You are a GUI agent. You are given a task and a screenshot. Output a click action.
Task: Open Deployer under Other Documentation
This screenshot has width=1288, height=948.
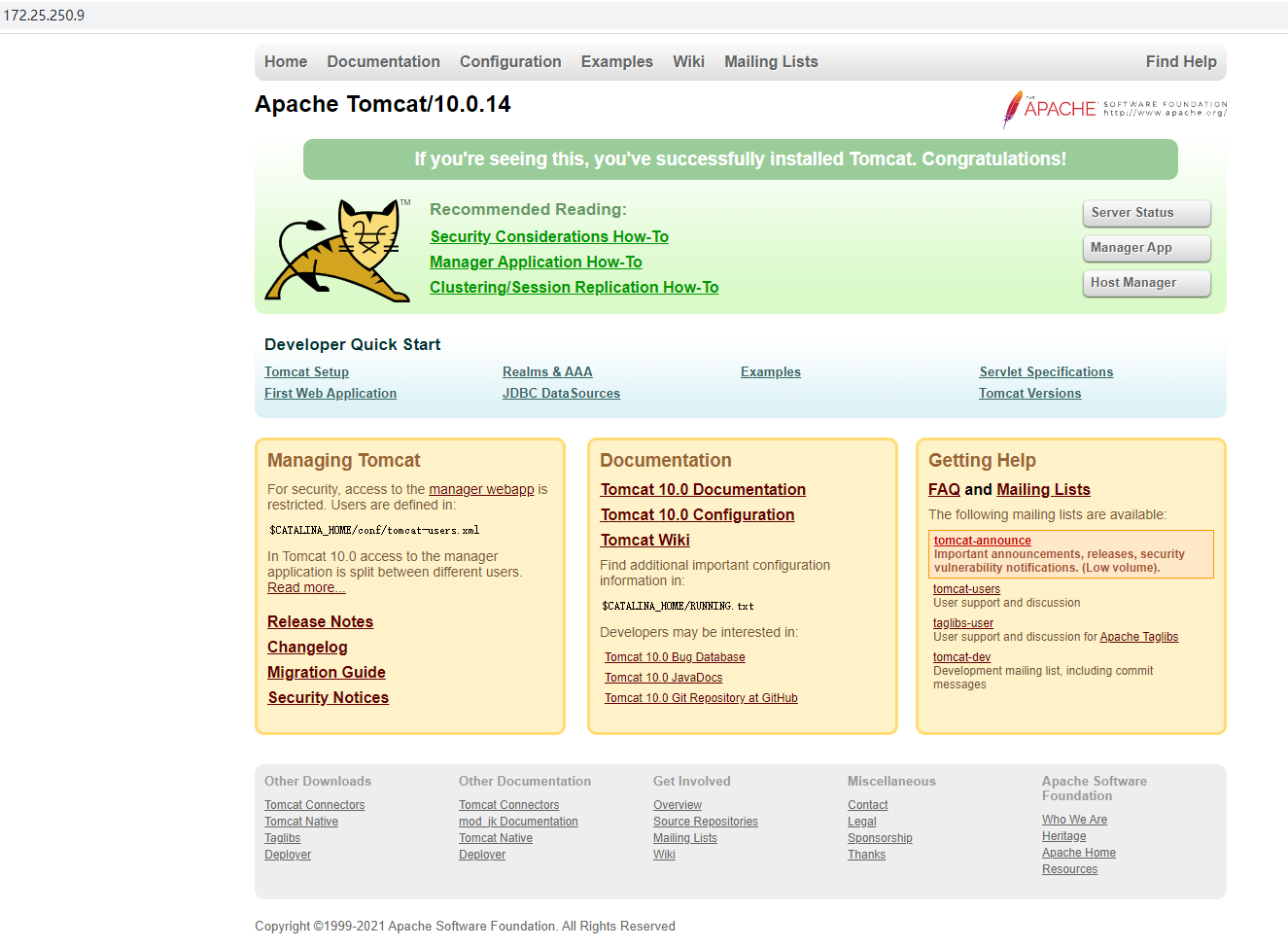[482, 855]
